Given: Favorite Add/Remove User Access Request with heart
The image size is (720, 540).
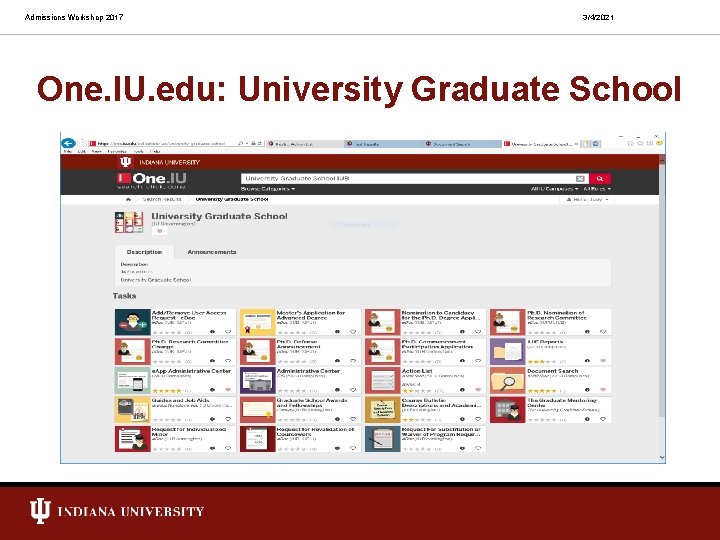Looking at the screenshot, I should [x=228, y=332].
